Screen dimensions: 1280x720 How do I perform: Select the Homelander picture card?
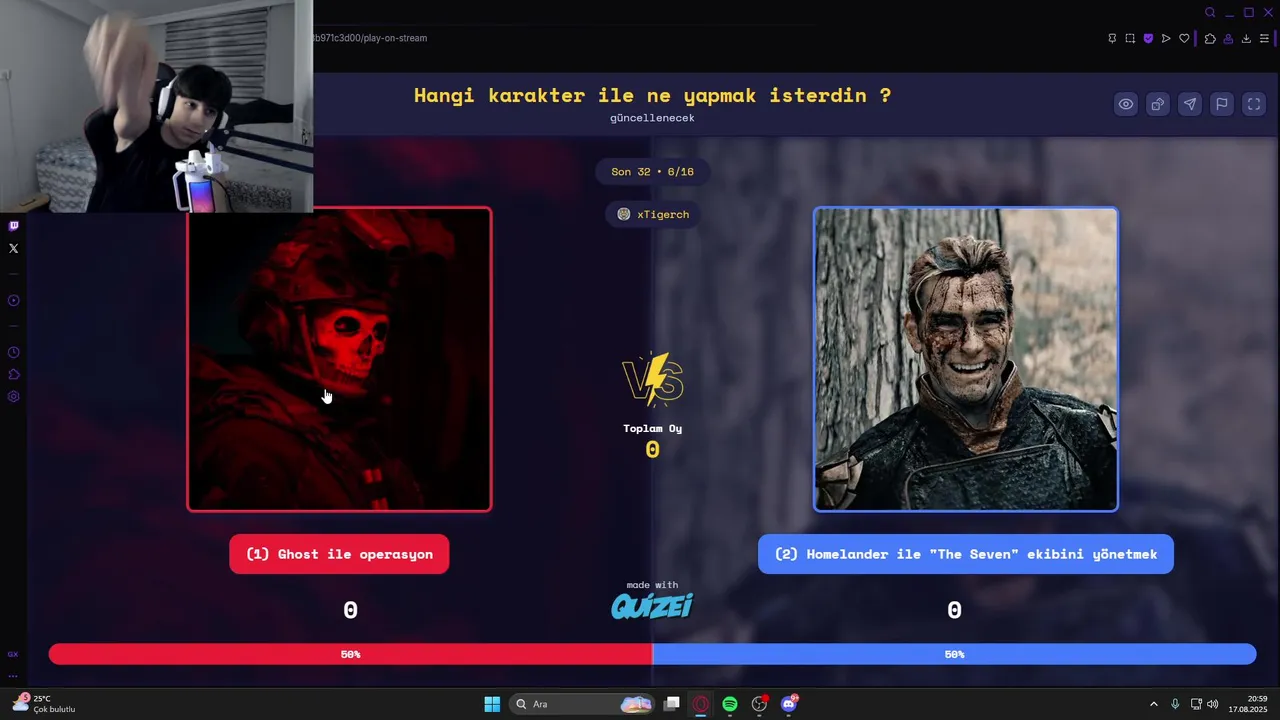[x=966, y=359]
